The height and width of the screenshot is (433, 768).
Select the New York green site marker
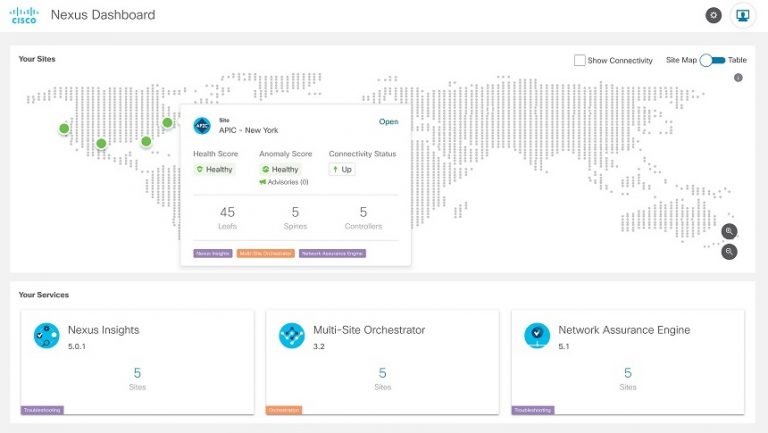click(168, 122)
